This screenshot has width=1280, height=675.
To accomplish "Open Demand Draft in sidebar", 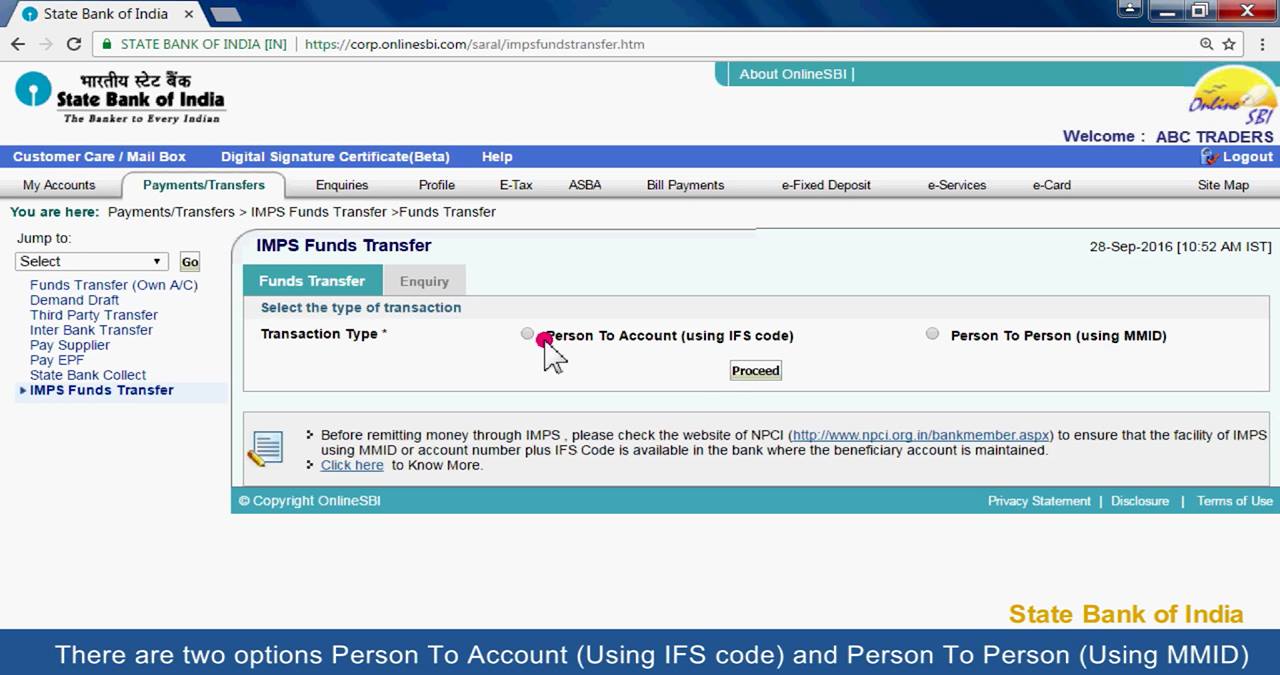I will [74, 300].
